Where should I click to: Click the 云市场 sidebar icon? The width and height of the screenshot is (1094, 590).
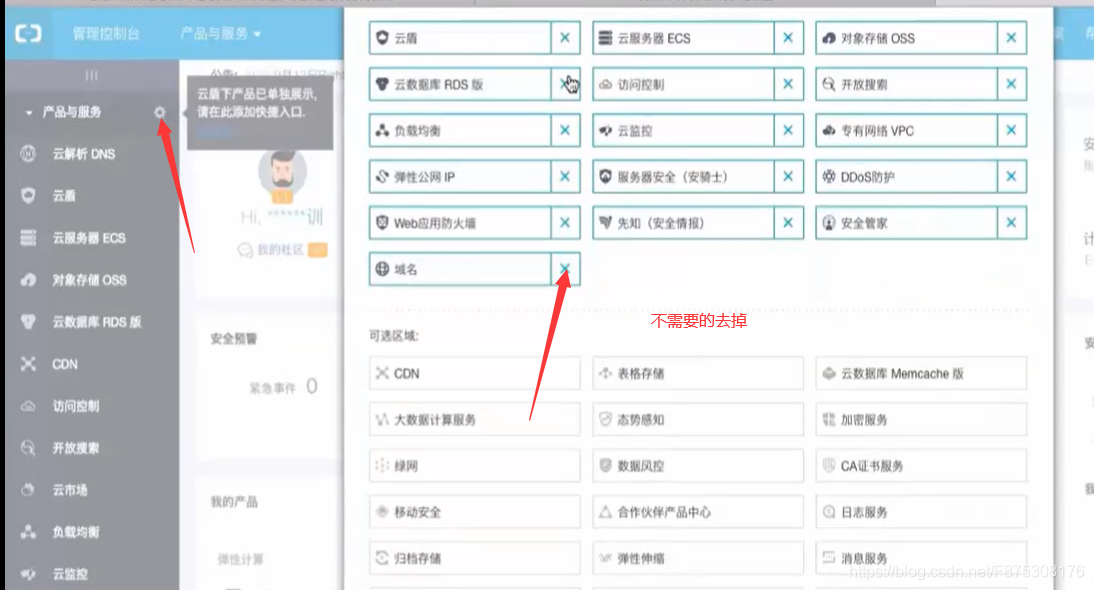pyautogui.click(x=28, y=490)
